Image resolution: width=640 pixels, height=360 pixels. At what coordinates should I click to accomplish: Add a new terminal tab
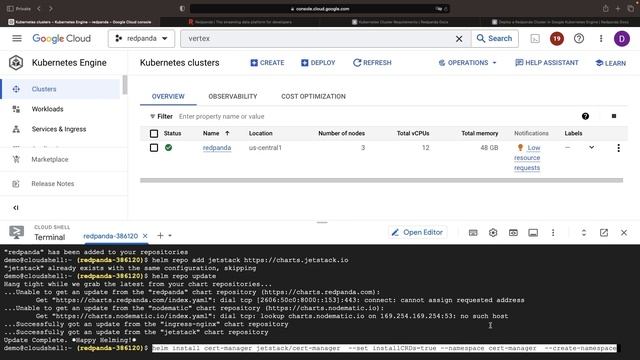[x=160, y=236]
